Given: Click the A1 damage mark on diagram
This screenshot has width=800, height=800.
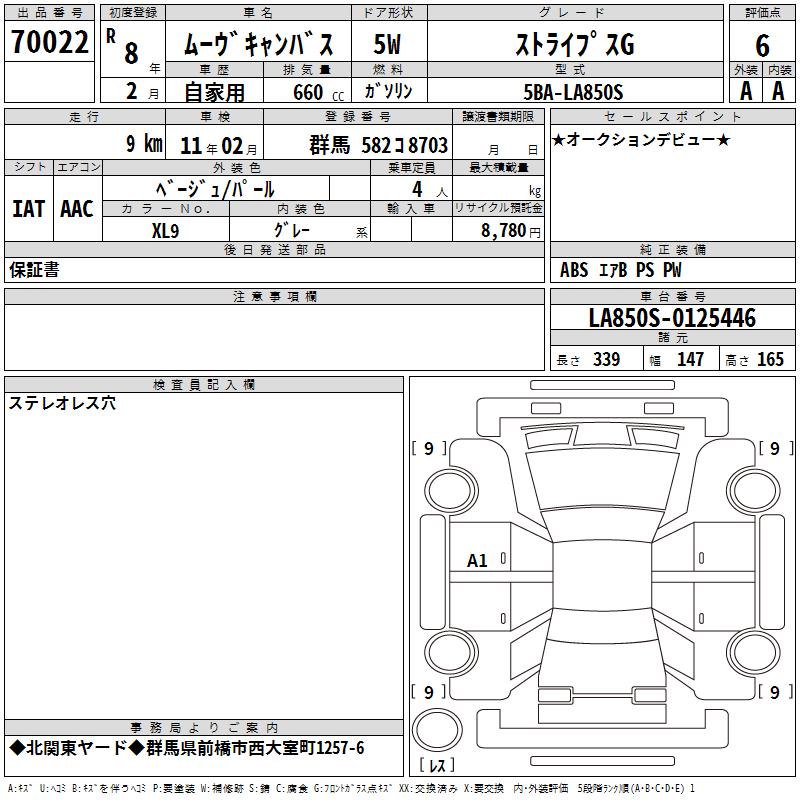Looking at the screenshot, I should click(x=477, y=561).
